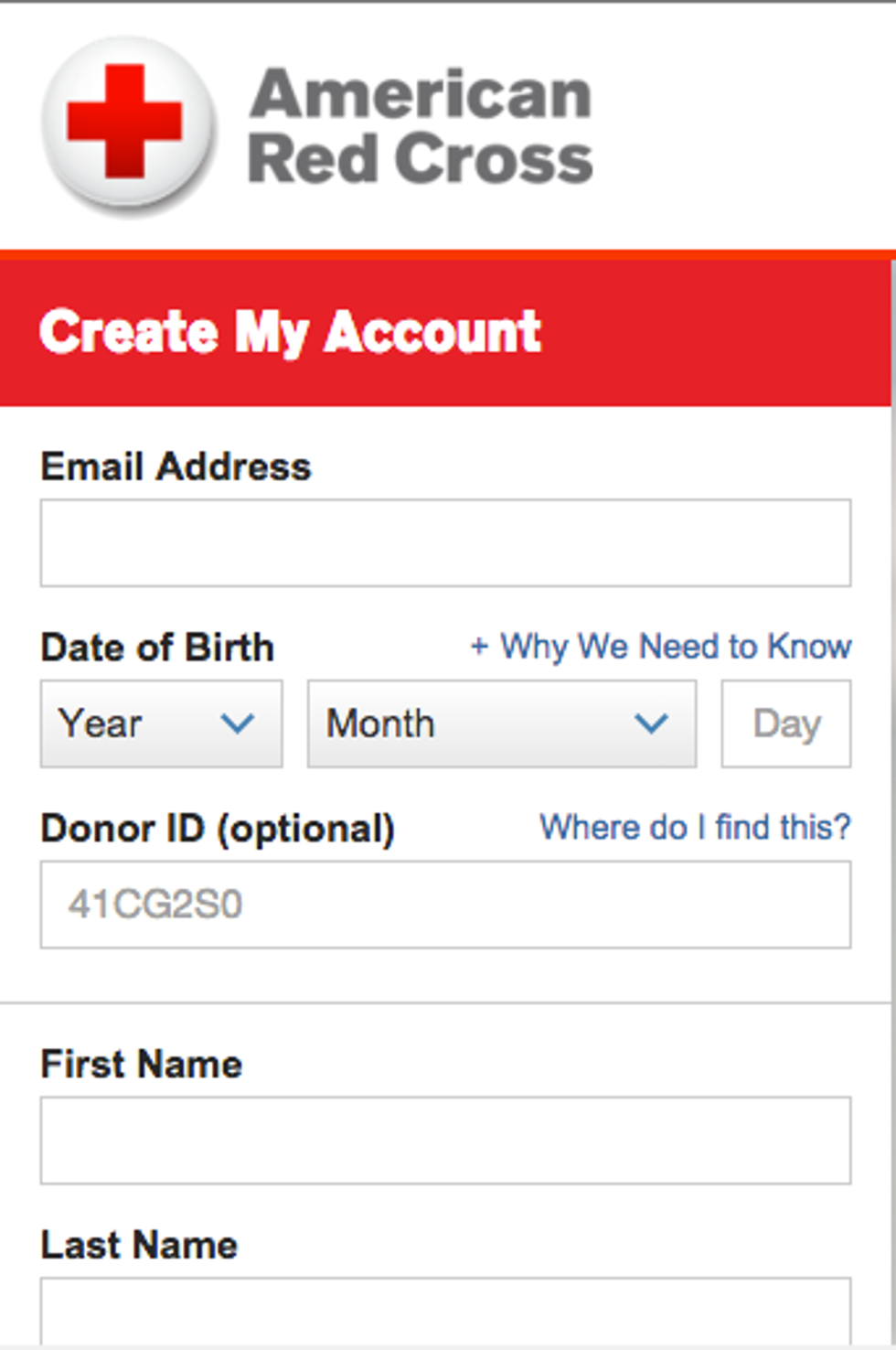Open the Why We Need to Know link
The image size is (896, 1350).
click(x=675, y=647)
